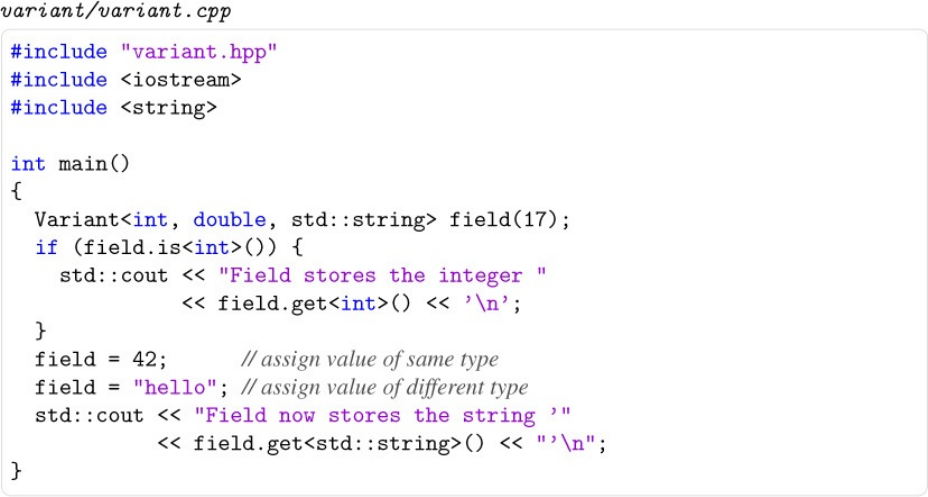The image size is (928, 497).
Task: Click field.is<int>() in the condition
Action: tap(173, 248)
